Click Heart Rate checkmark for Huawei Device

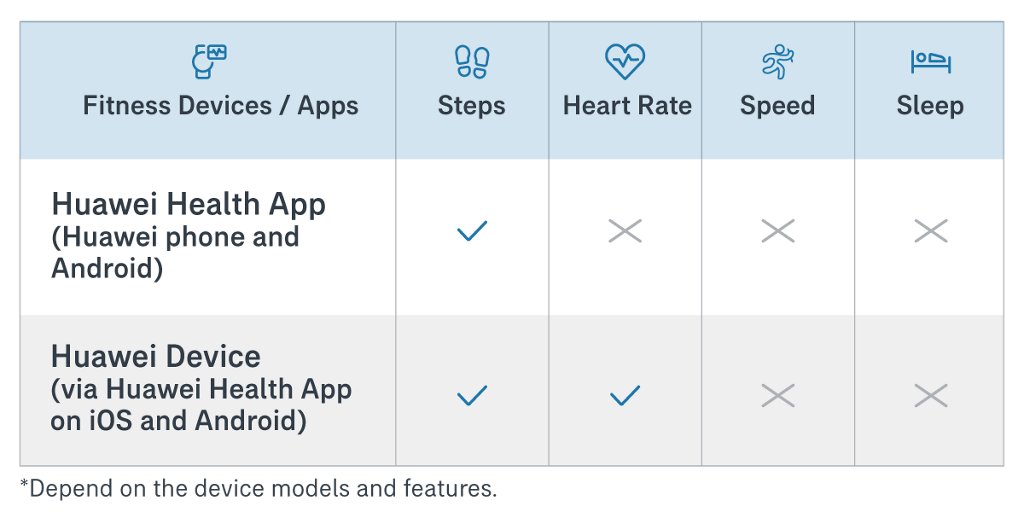(625, 396)
